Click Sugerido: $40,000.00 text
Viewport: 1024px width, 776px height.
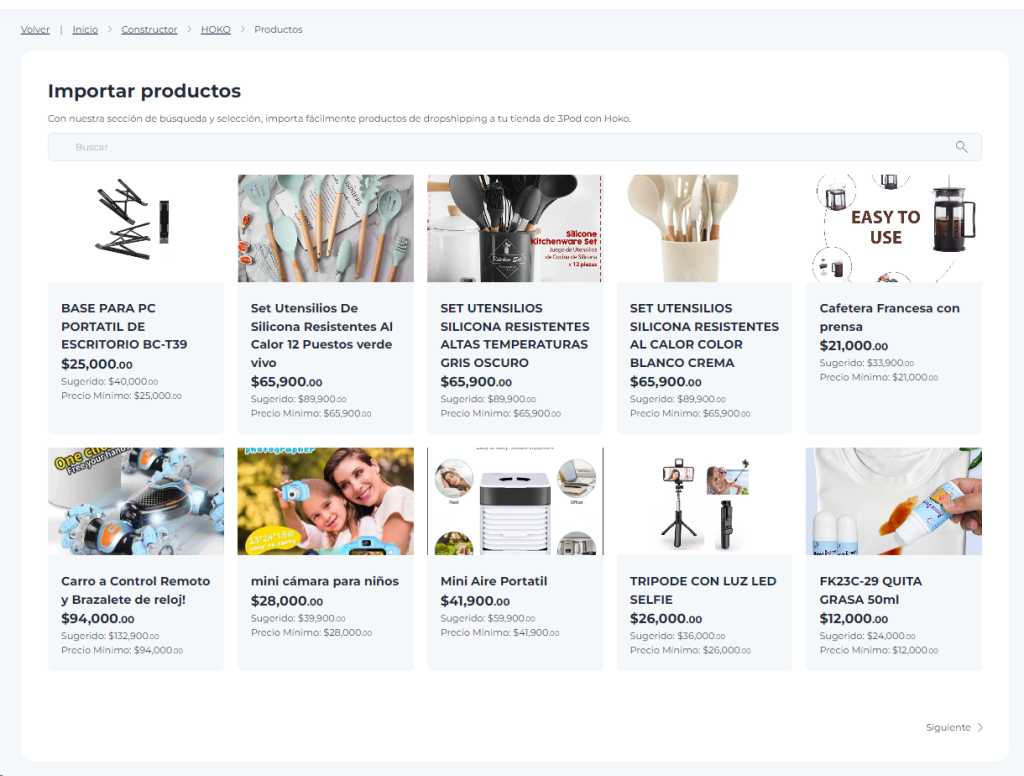pyautogui.click(x=110, y=381)
